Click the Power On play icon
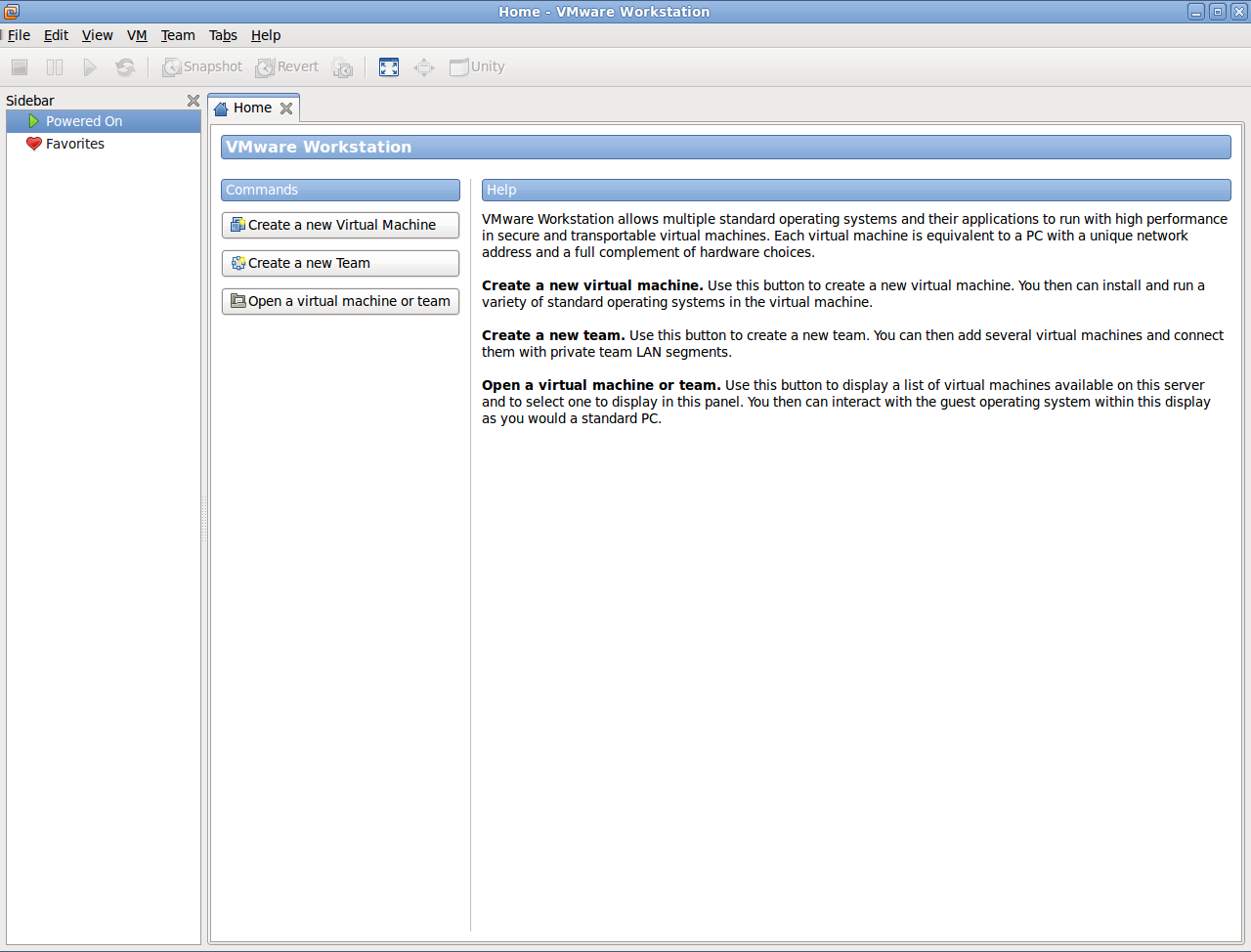 point(90,67)
